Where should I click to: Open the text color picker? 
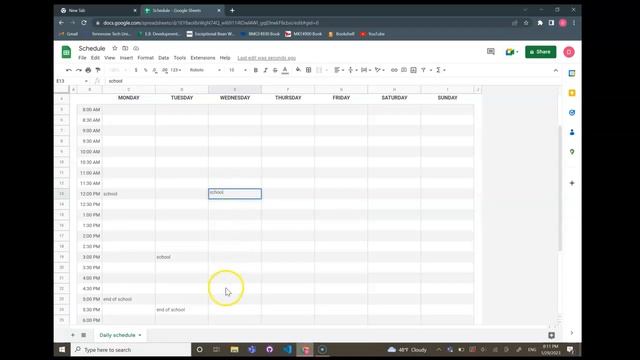(x=285, y=70)
